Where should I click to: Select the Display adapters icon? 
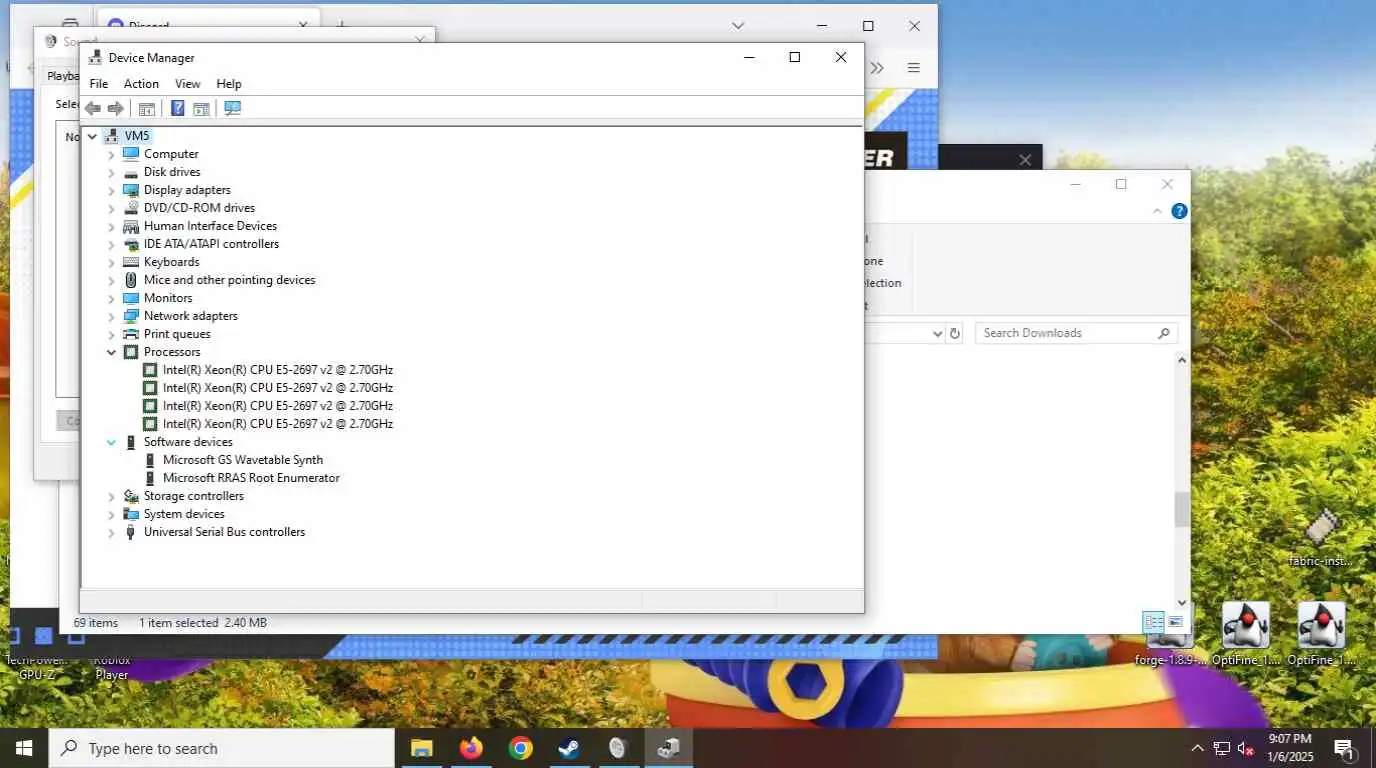coord(131,190)
